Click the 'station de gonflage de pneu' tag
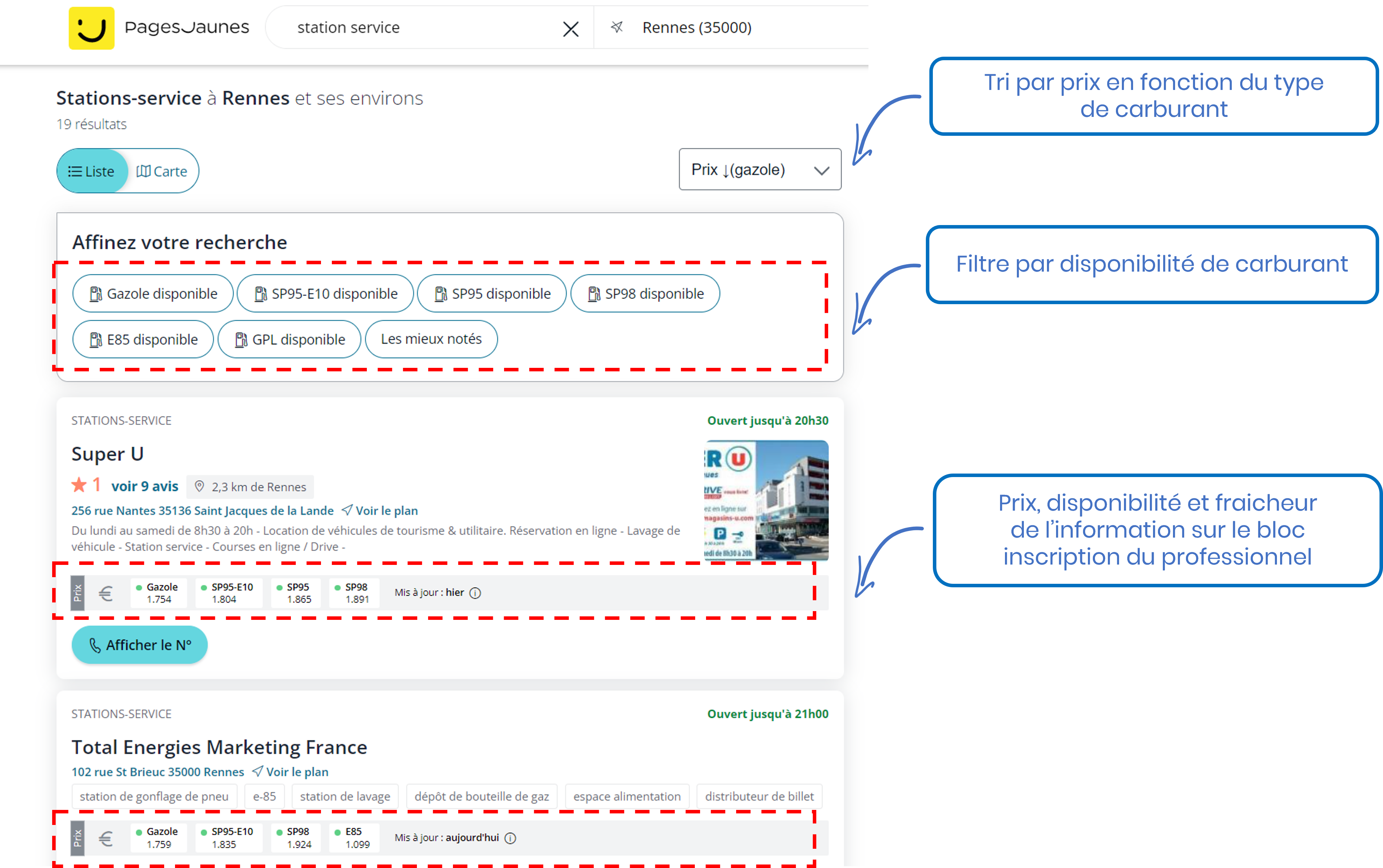This screenshot has height=868, width=1383. click(x=154, y=796)
